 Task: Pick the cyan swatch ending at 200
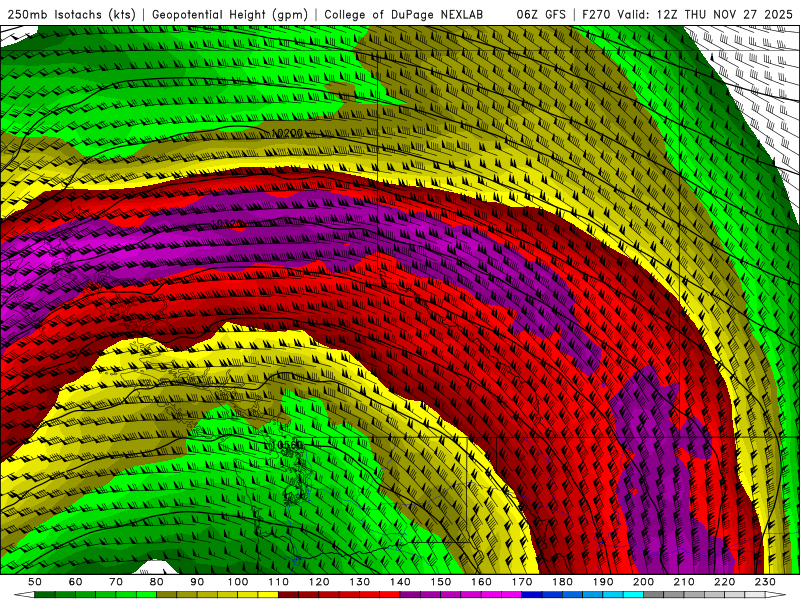633,594
